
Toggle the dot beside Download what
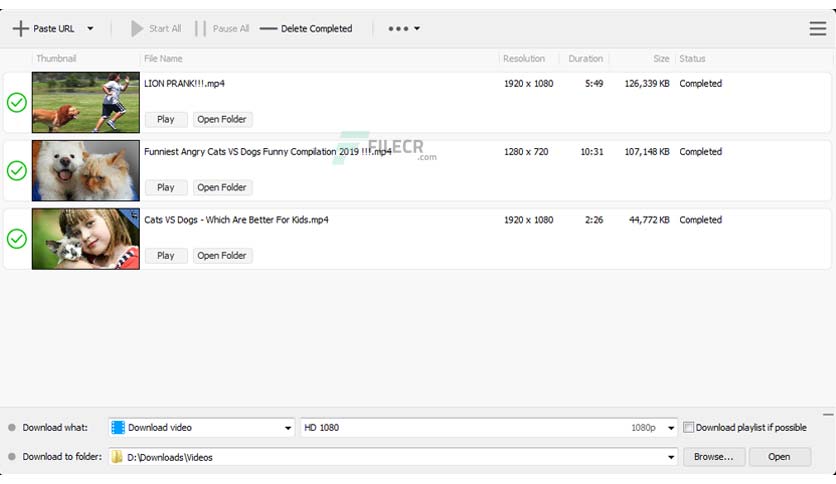pyautogui.click(x=12, y=427)
